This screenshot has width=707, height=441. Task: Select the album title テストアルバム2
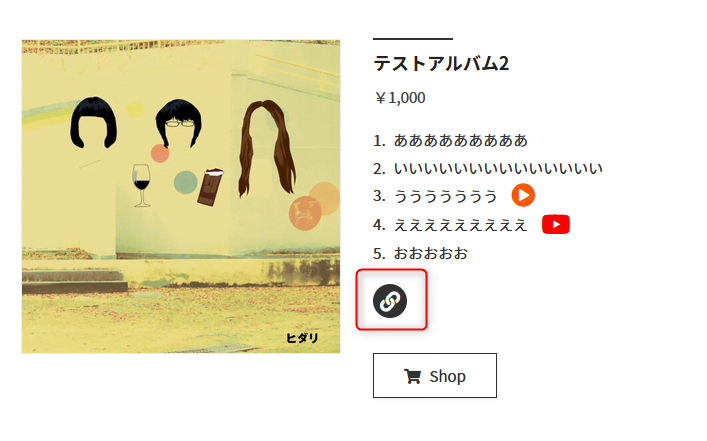[x=441, y=63]
